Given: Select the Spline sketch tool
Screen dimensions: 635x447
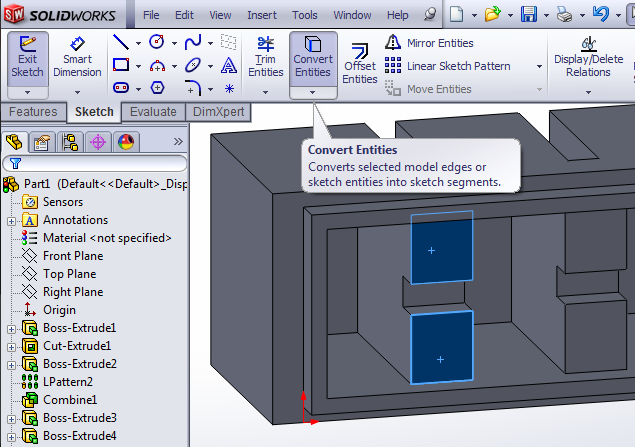Looking at the screenshot, I should 193,42.
